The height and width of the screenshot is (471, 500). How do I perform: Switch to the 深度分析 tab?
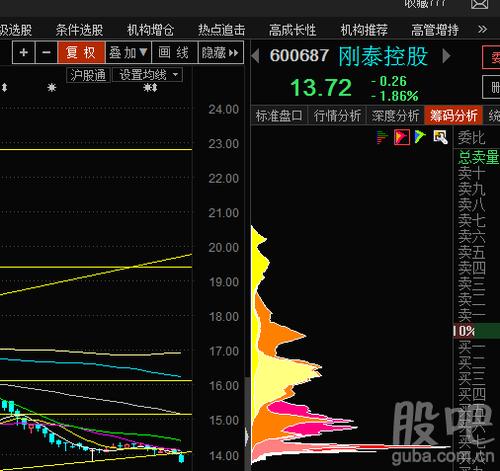pos(395,116)
